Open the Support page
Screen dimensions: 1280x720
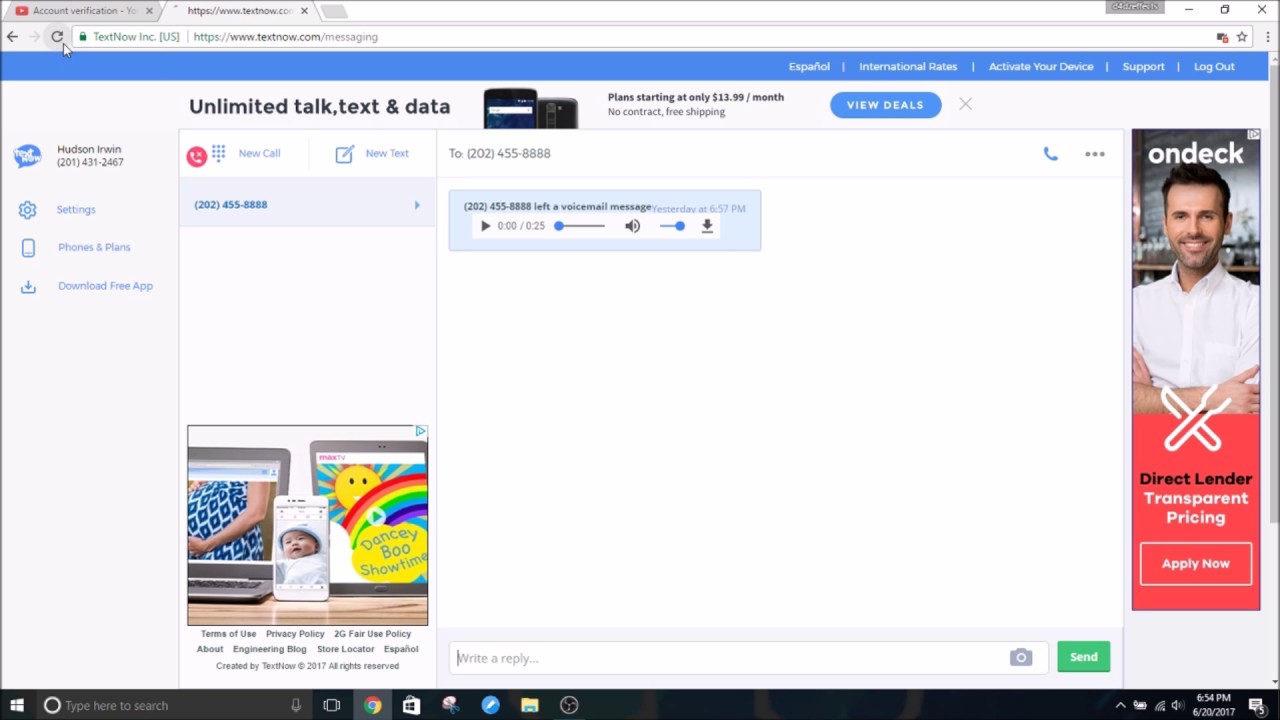point(1143,67)
